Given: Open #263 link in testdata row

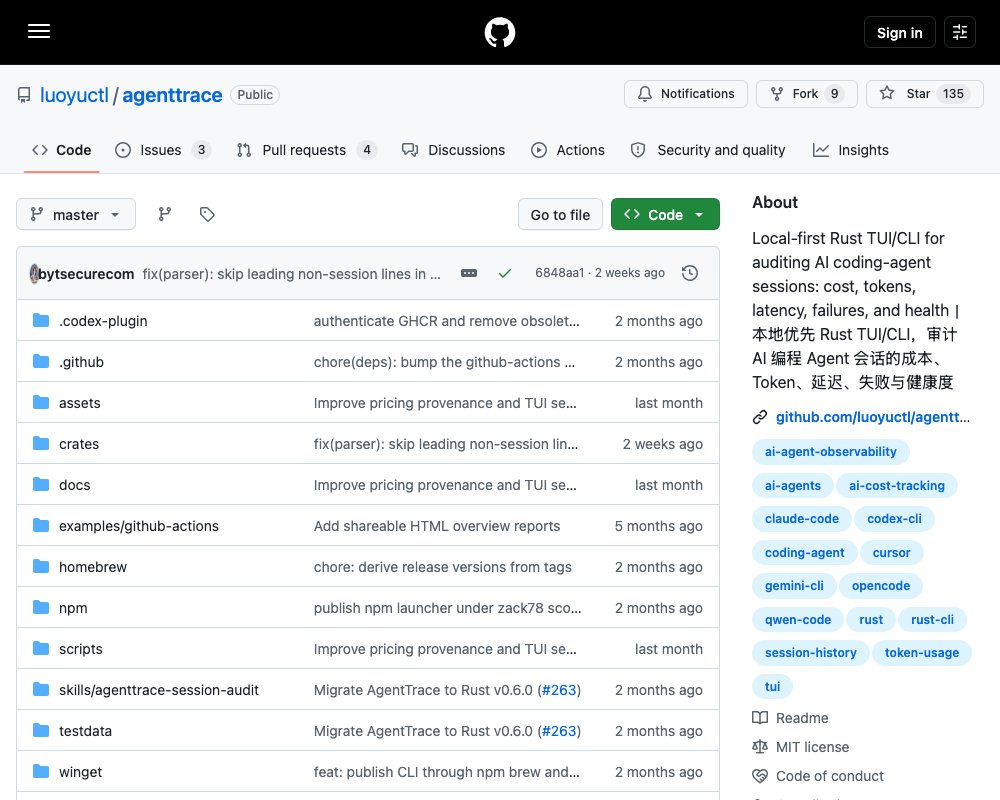Looking at the screenshot, I should point(559,731).
